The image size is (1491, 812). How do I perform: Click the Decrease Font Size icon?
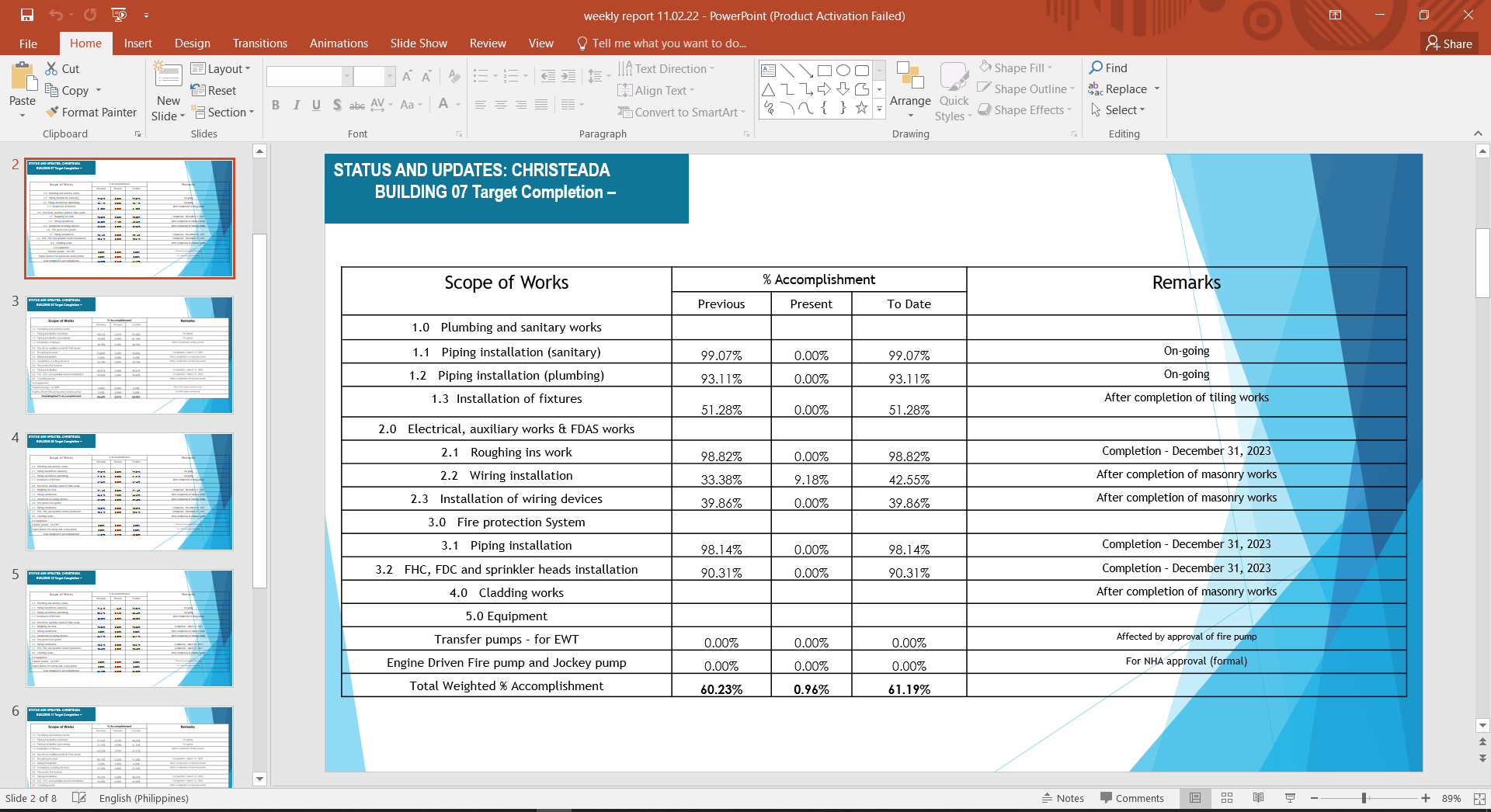[x=427, y=76]
